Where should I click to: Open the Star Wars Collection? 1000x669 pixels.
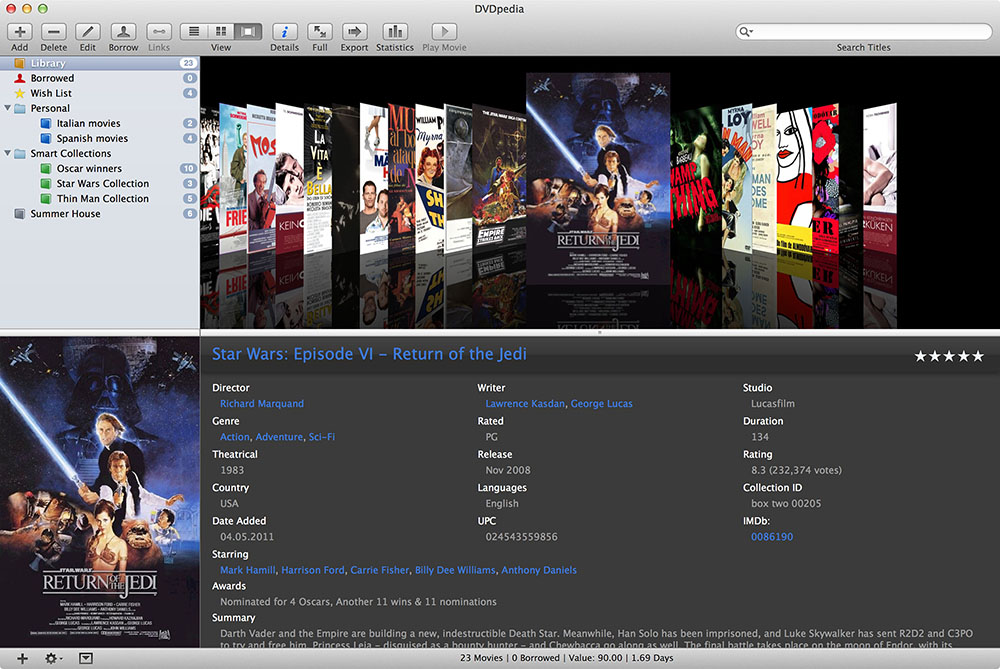click(x=102, y=184)
